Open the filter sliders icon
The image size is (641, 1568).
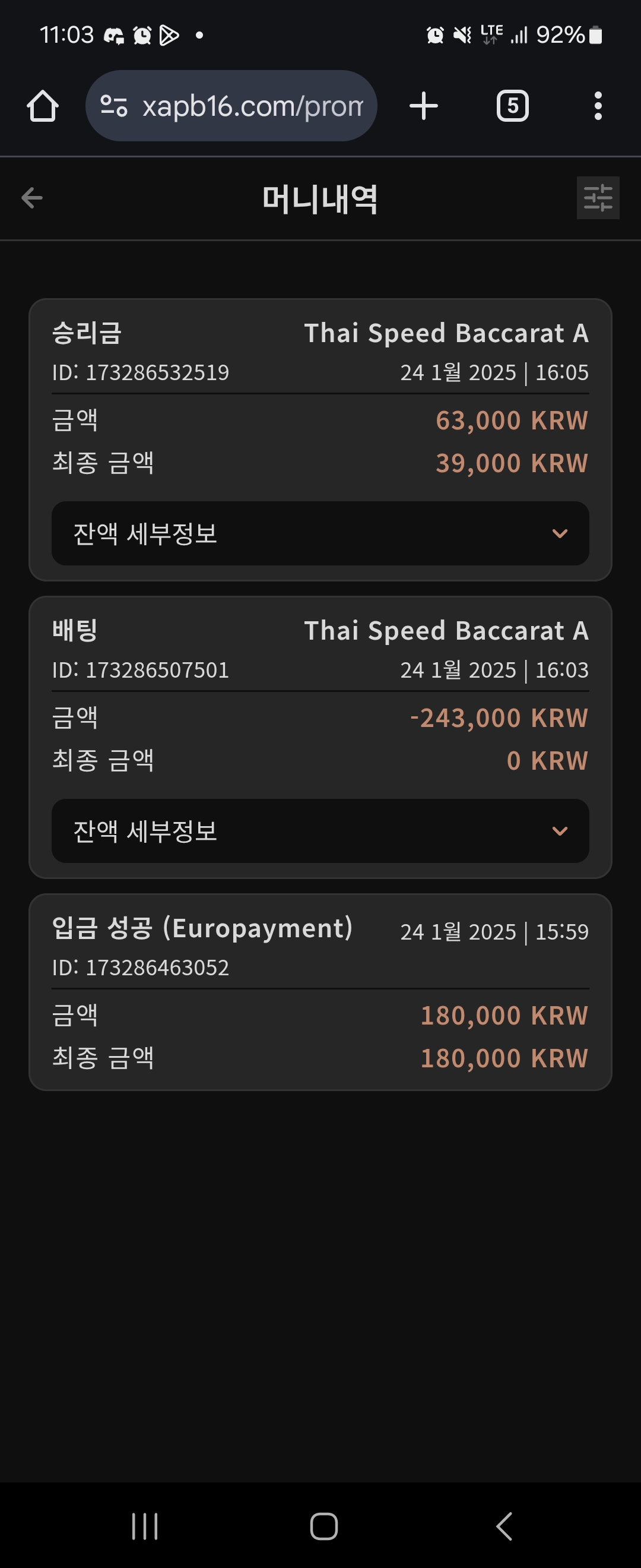(598, 198)
